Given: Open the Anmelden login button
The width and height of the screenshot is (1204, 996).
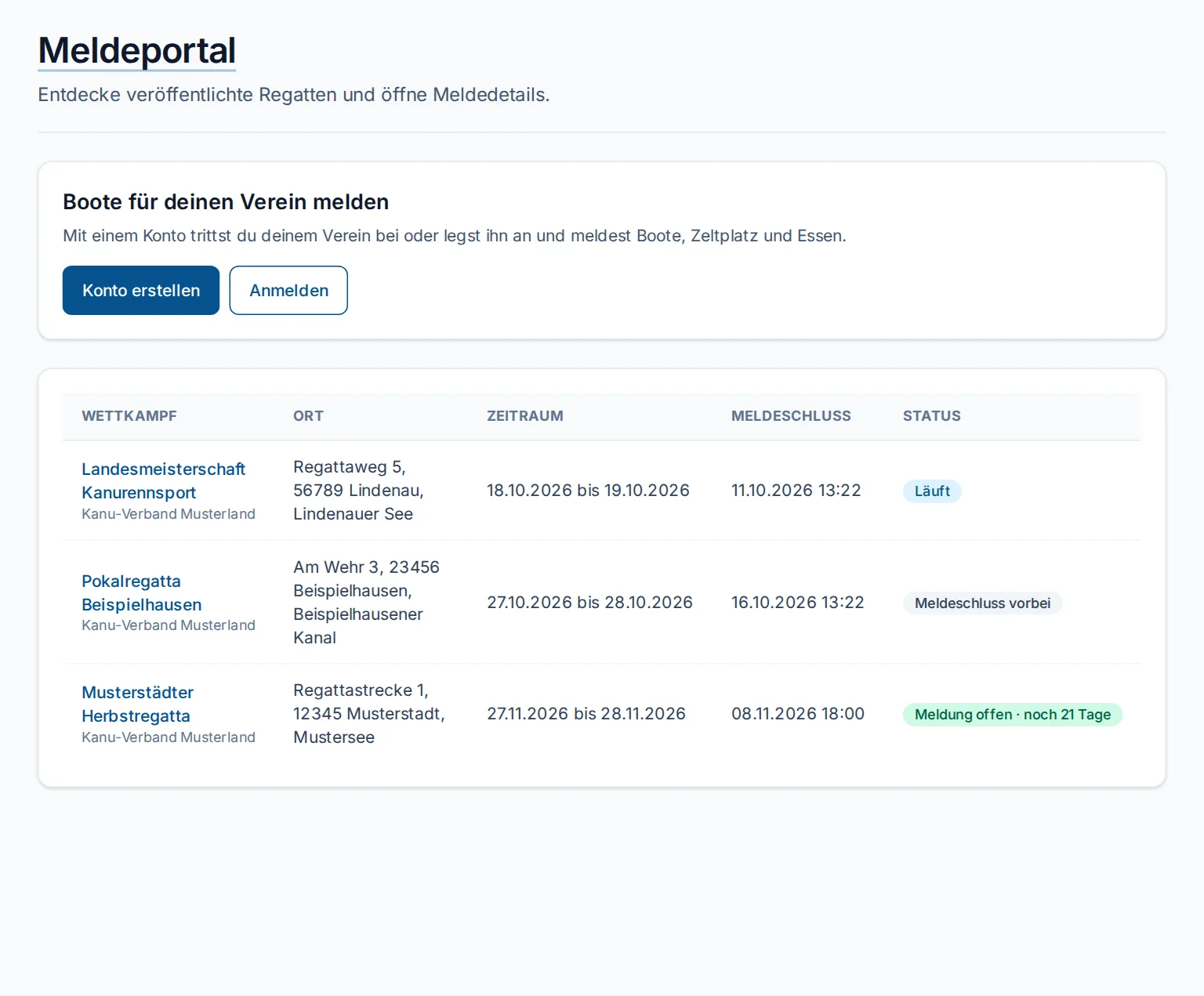Looking at the screenshot, I should click(x=288, y=290).
